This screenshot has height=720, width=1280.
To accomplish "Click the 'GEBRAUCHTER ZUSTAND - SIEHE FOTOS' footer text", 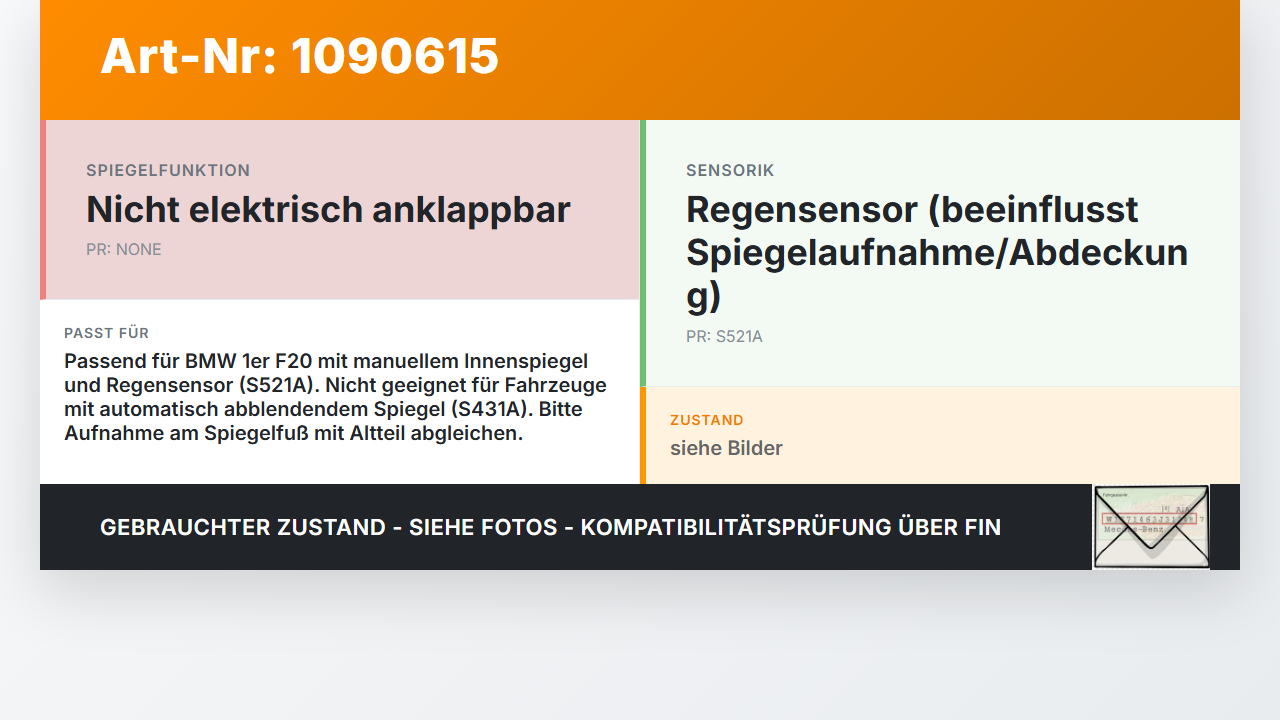I will 550,527.
